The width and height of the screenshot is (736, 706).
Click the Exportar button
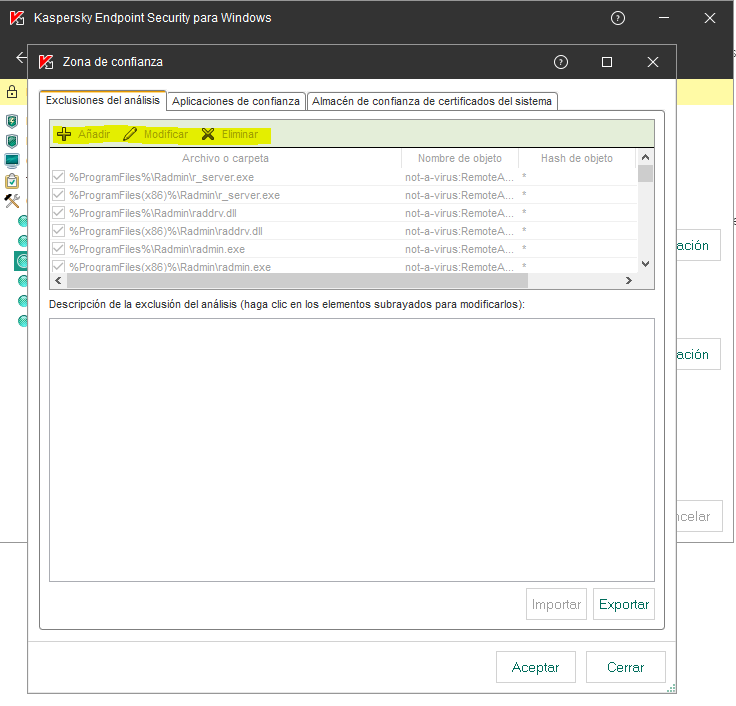624,604
